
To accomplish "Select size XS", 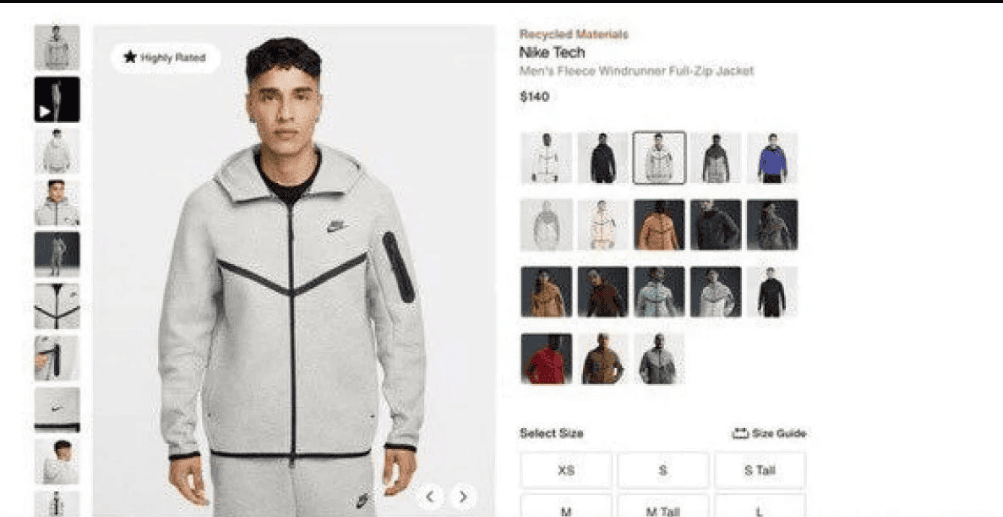I will pos(566,470).
